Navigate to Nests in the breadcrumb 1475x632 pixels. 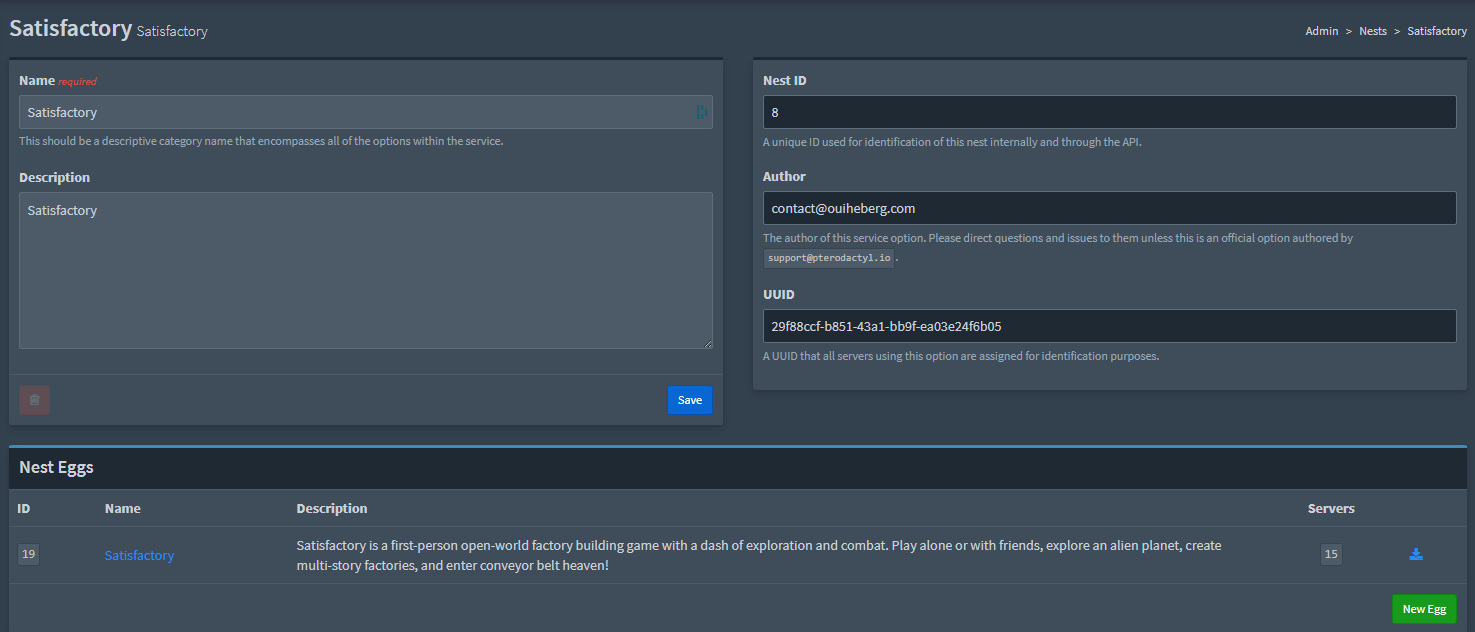(1372, 31)
